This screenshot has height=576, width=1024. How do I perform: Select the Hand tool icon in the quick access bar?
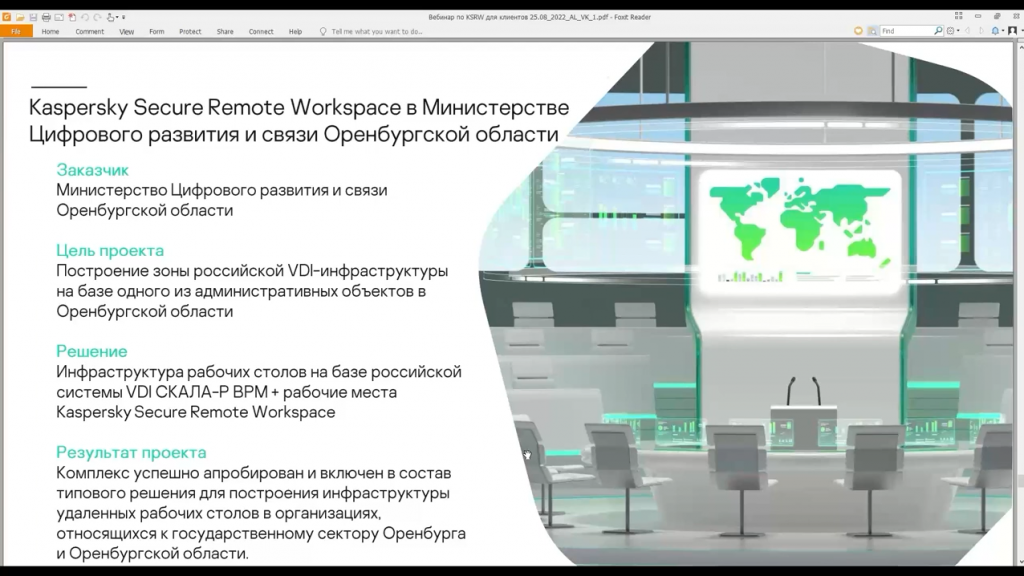click(x=110, y=17)
